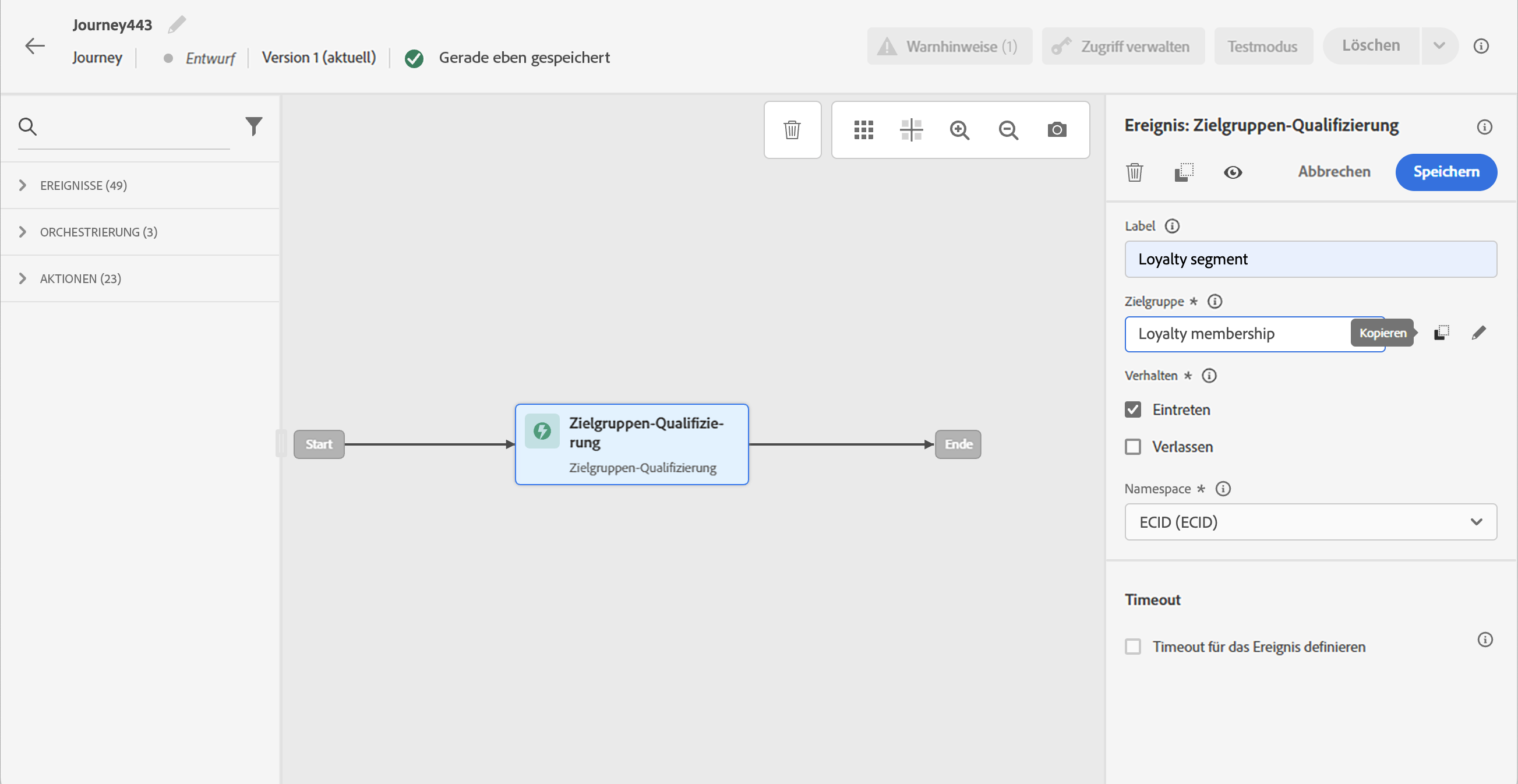The width and height of the screenshot is (1518, 784).
Task: Toggle read-only view with eye icon
Action: [x=1232, y=172]
